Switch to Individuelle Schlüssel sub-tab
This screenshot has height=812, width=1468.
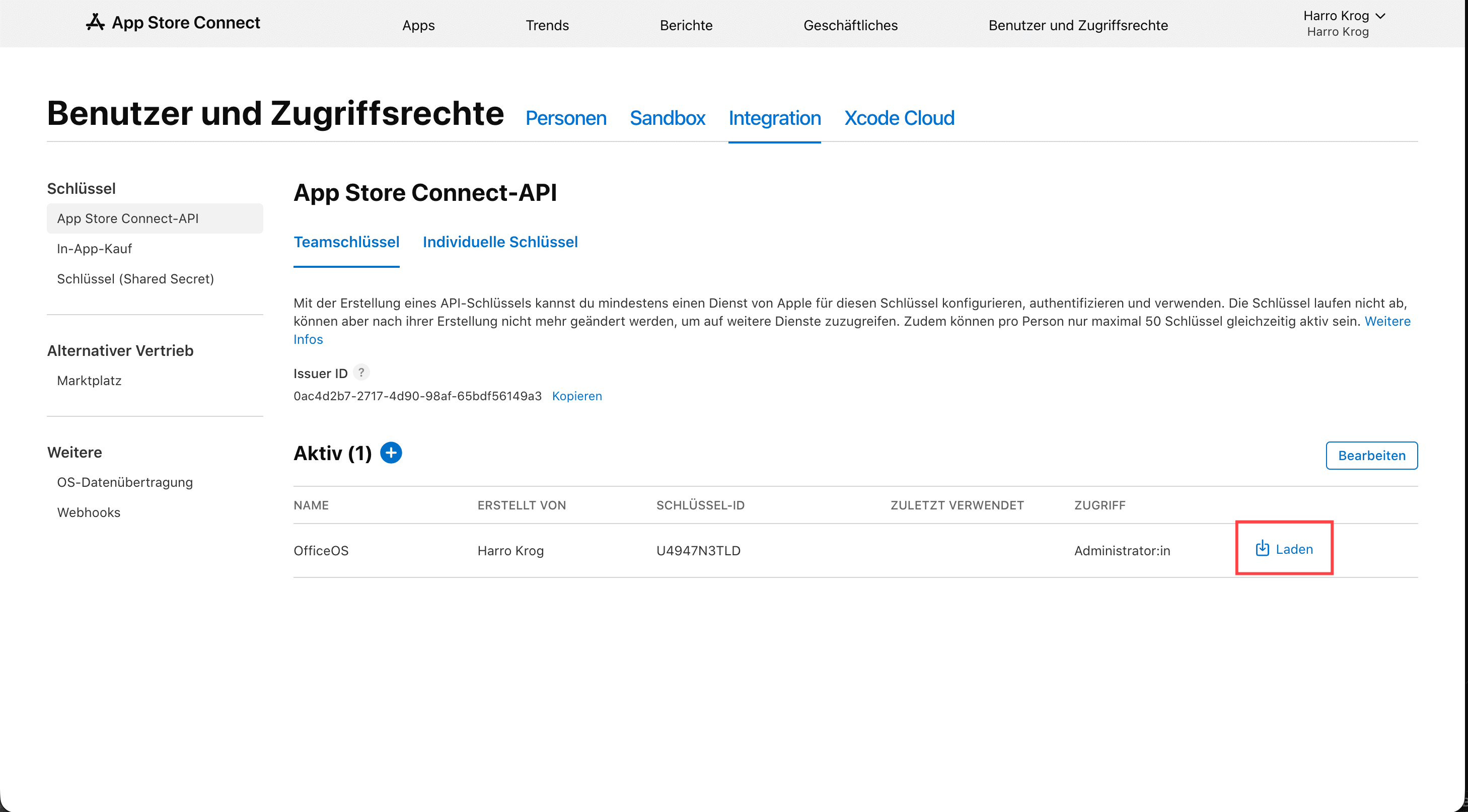[x=500, y=242]
